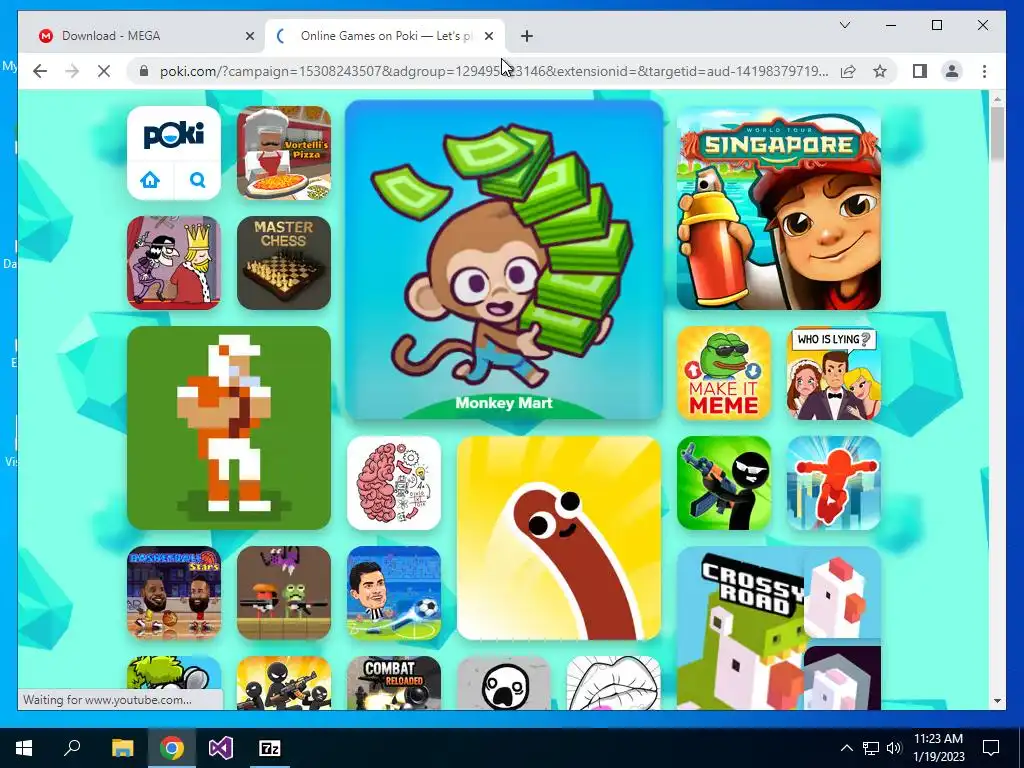Open Windows taskbar search
This screenshot has width=1024, height=768.
click(72, 748)
